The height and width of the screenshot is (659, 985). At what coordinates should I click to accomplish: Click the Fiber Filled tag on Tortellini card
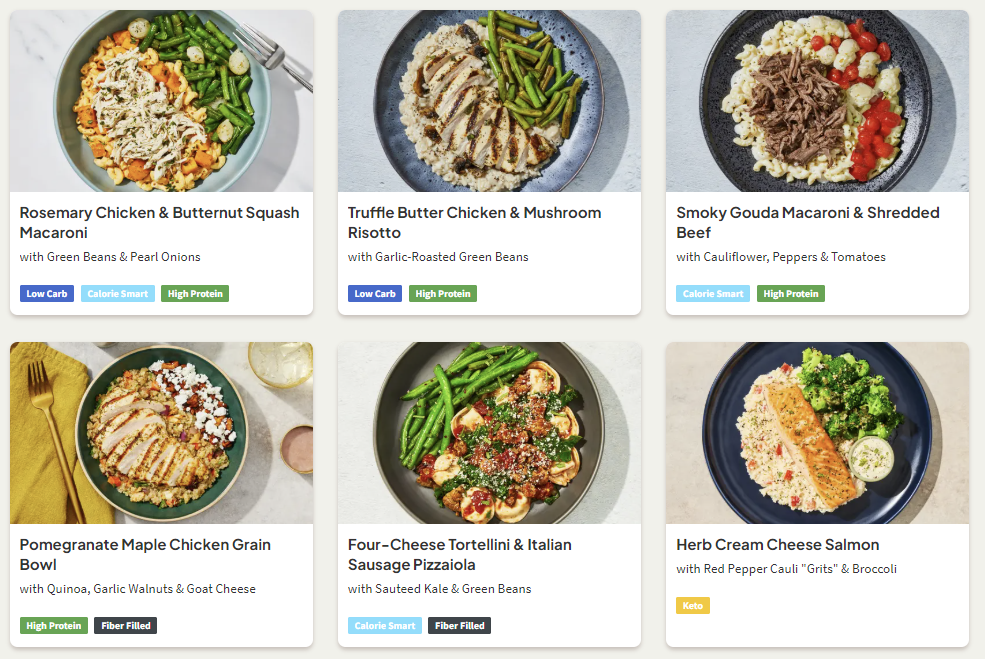coord(459,626)
